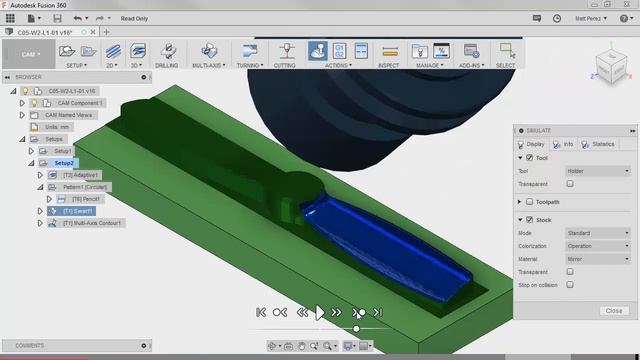This screenshot has width=640, height=360.
Task: Expand the Toolpath section triangle
Action: coord(520,202)
